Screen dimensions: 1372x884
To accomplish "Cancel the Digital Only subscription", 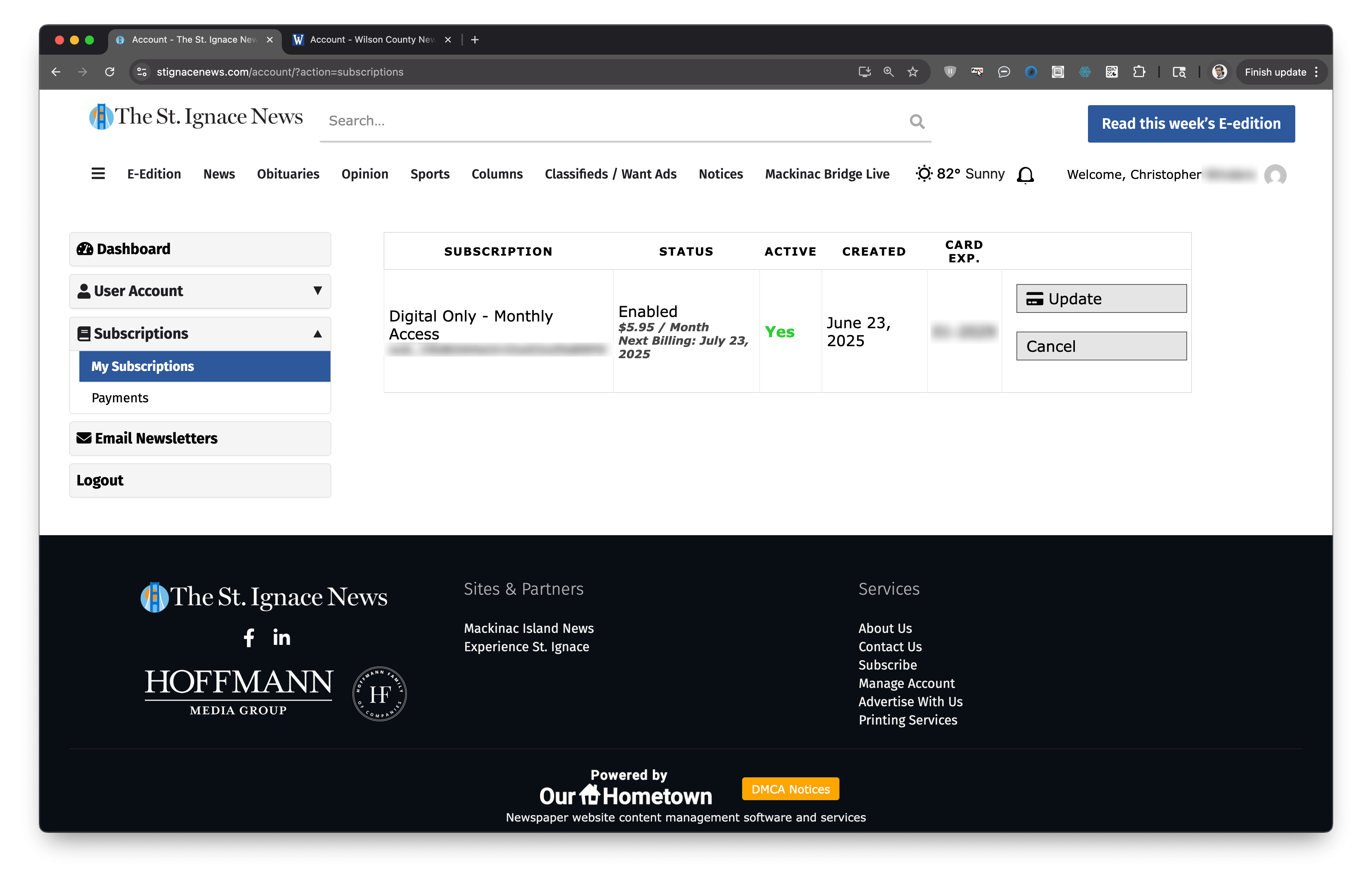I will 1100,346.
